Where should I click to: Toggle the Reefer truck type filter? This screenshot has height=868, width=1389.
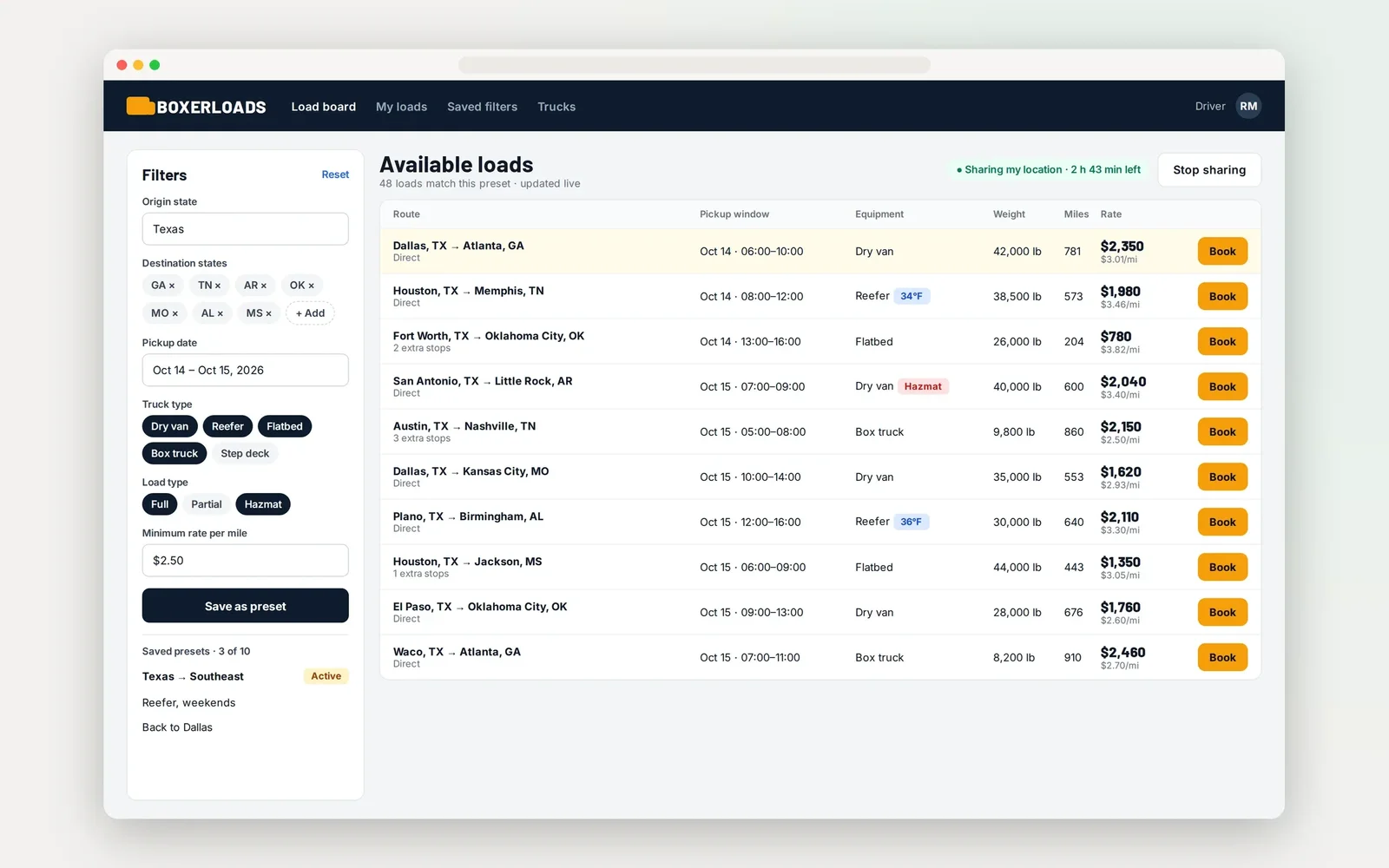(x=227, y=426)
